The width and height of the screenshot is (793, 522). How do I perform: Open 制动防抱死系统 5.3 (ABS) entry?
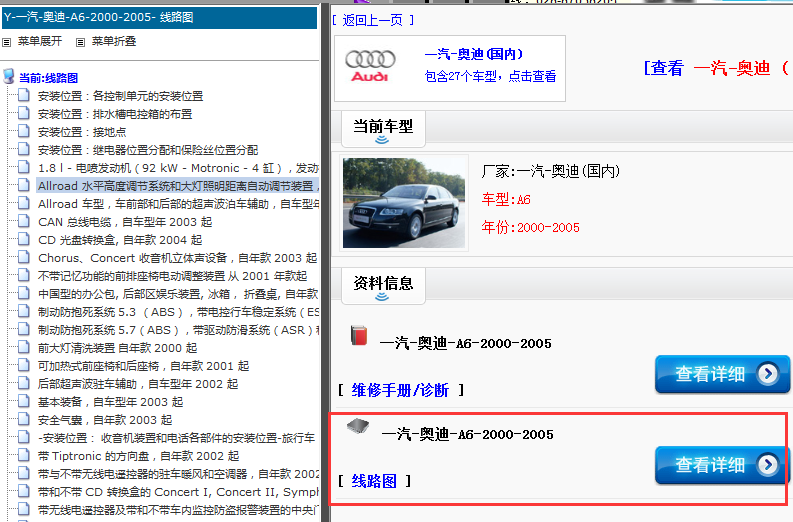[178, 312]
